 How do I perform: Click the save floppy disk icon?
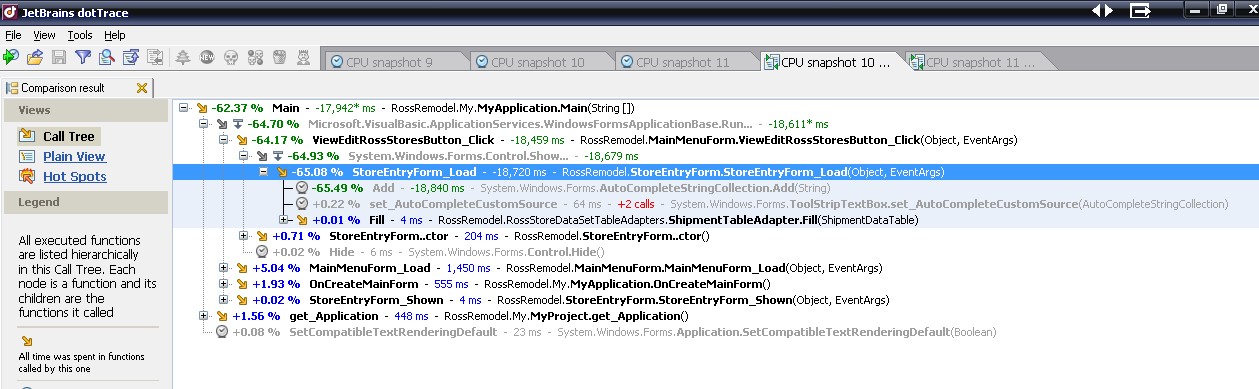(x=59, y=57)
